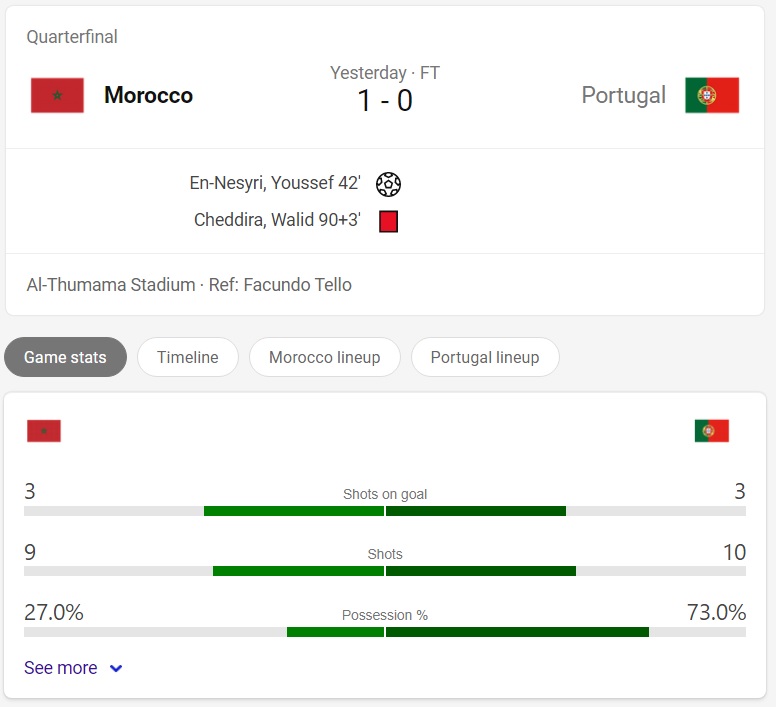Viewport: 777px width, 707px height.
Task: Expand stats with the See more chevron
Action: (116, 669)
